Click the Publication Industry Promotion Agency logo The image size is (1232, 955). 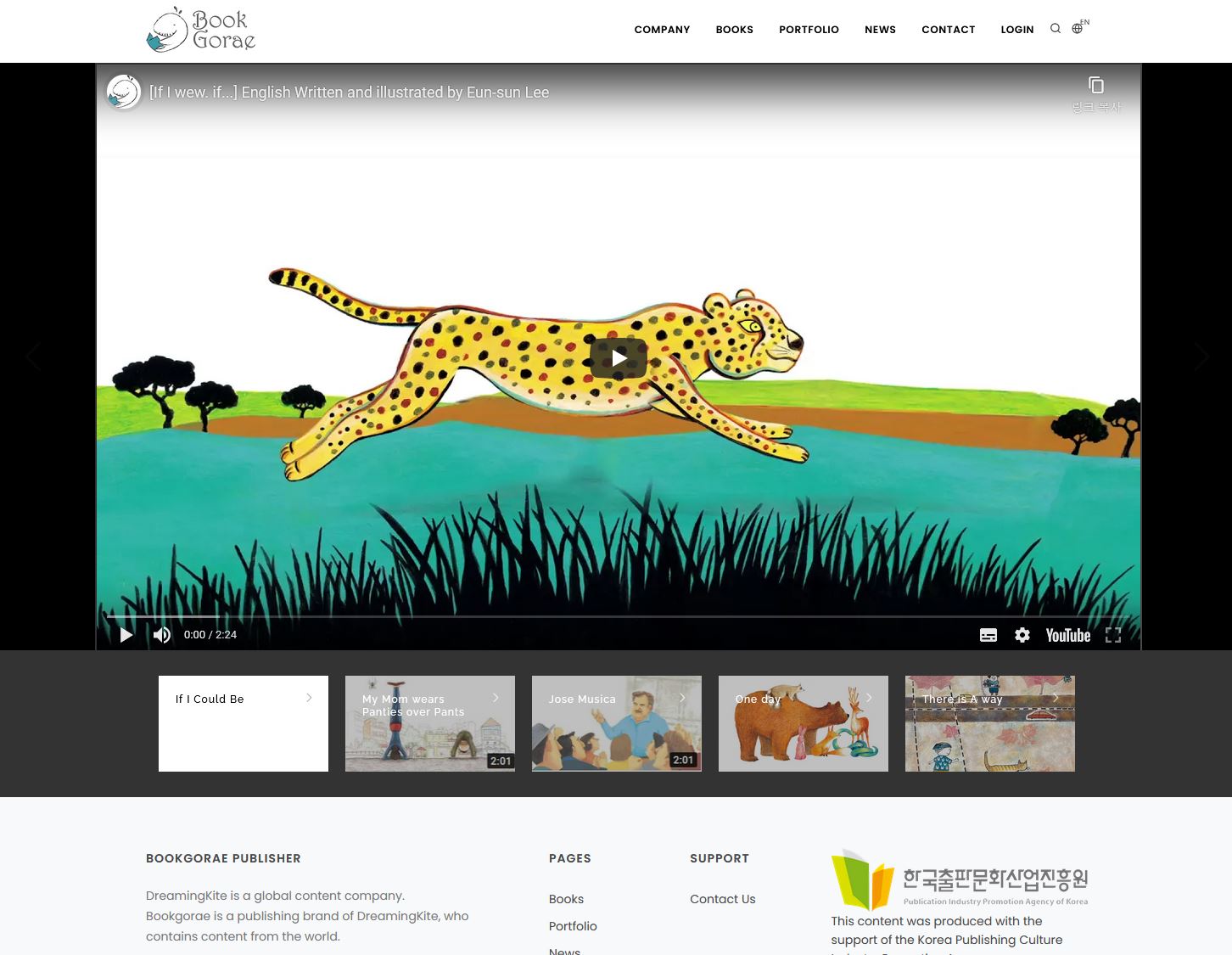960,879
